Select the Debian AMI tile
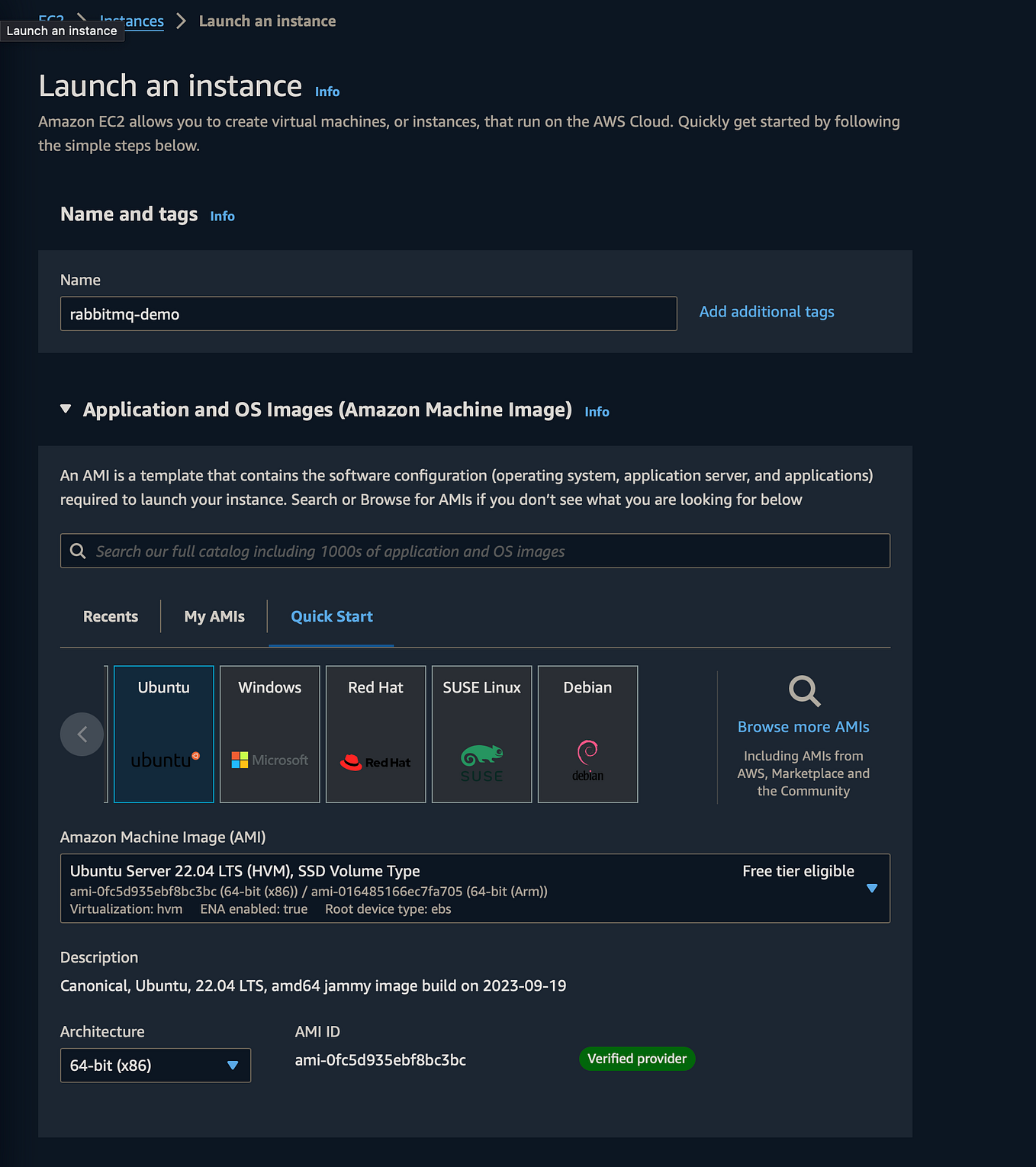1036x1167 pixels. (587, 734)
